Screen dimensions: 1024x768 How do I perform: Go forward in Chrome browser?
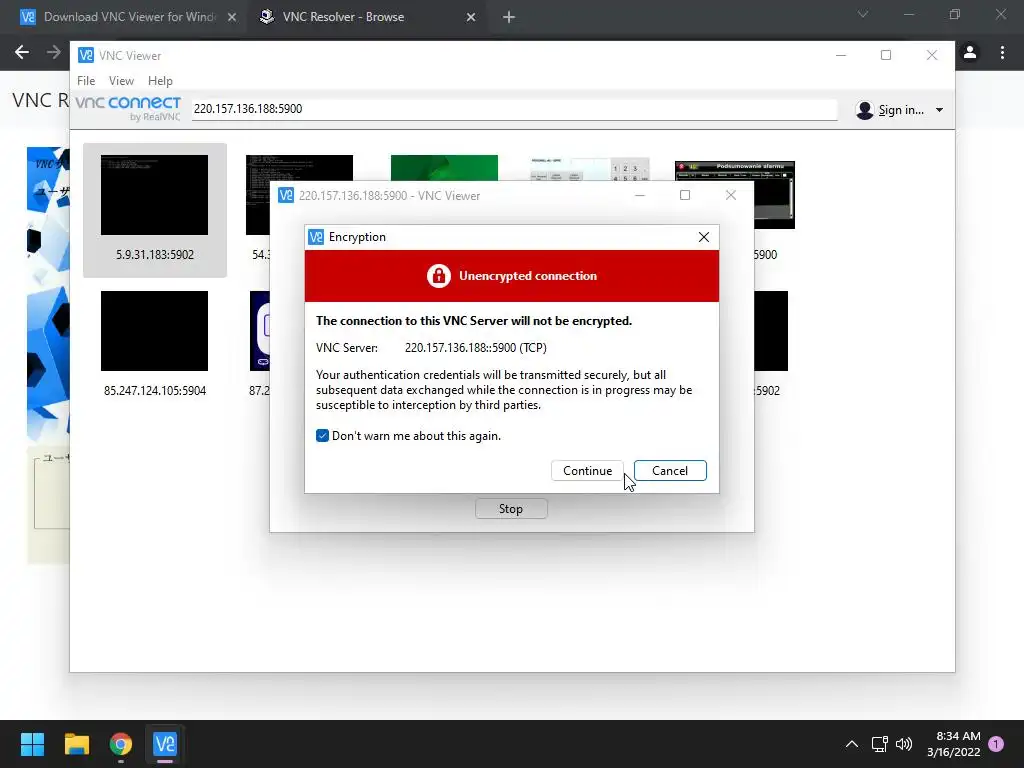coord(54,52)
